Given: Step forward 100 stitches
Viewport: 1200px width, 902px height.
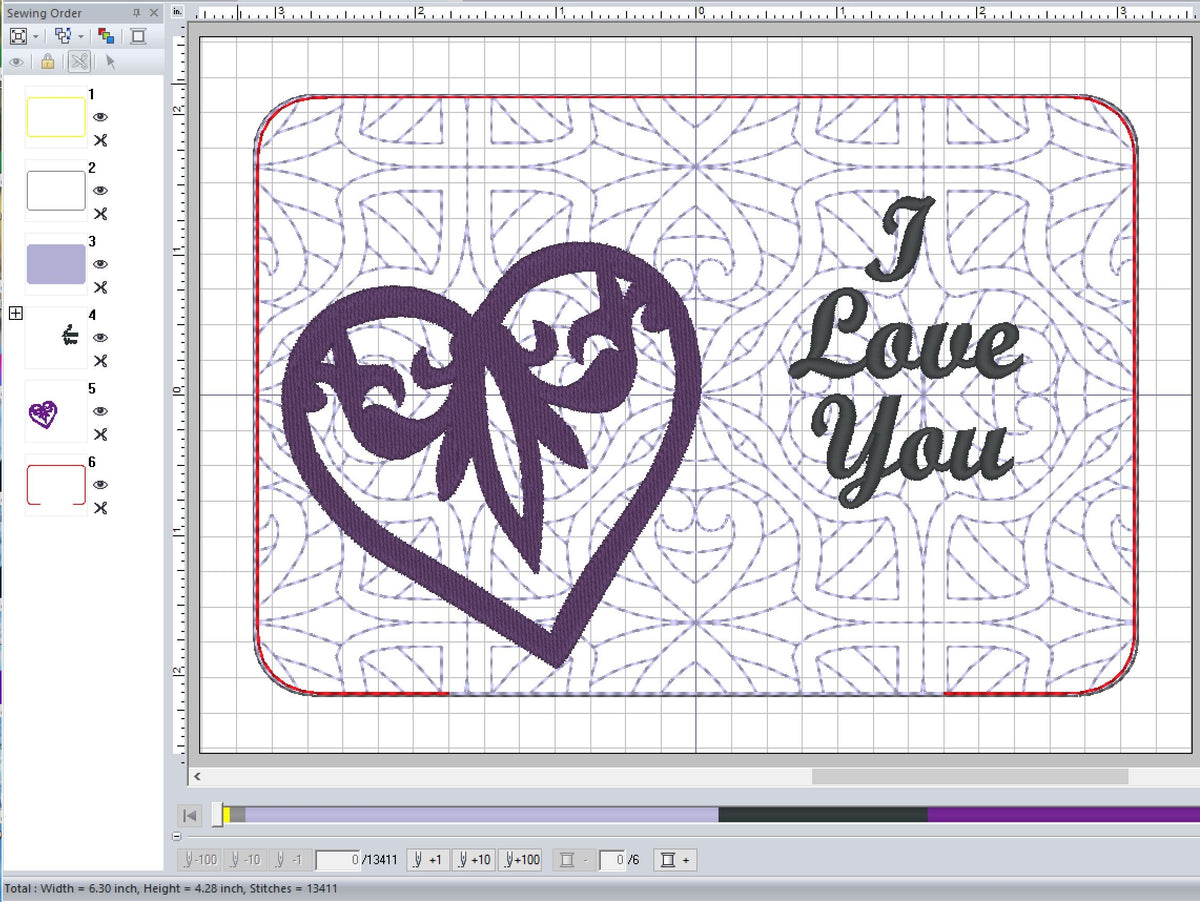Looking at the screenshot, I should [522, 860].
